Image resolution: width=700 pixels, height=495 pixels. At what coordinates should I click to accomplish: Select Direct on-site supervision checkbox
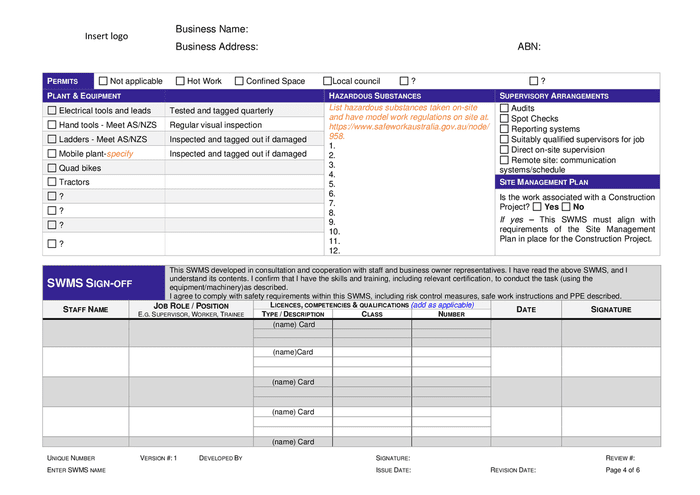click(504, 150)
